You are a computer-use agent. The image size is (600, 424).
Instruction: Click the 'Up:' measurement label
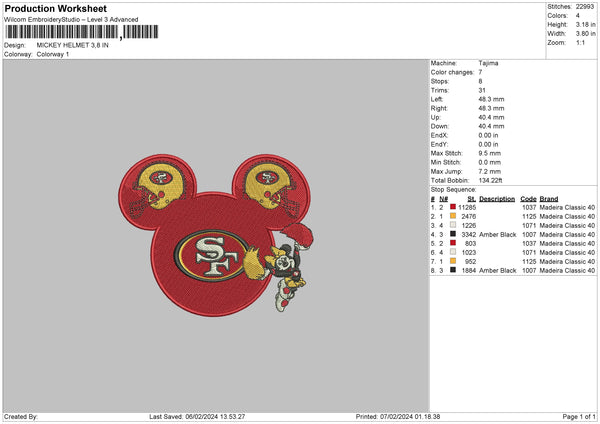(435, 117)
